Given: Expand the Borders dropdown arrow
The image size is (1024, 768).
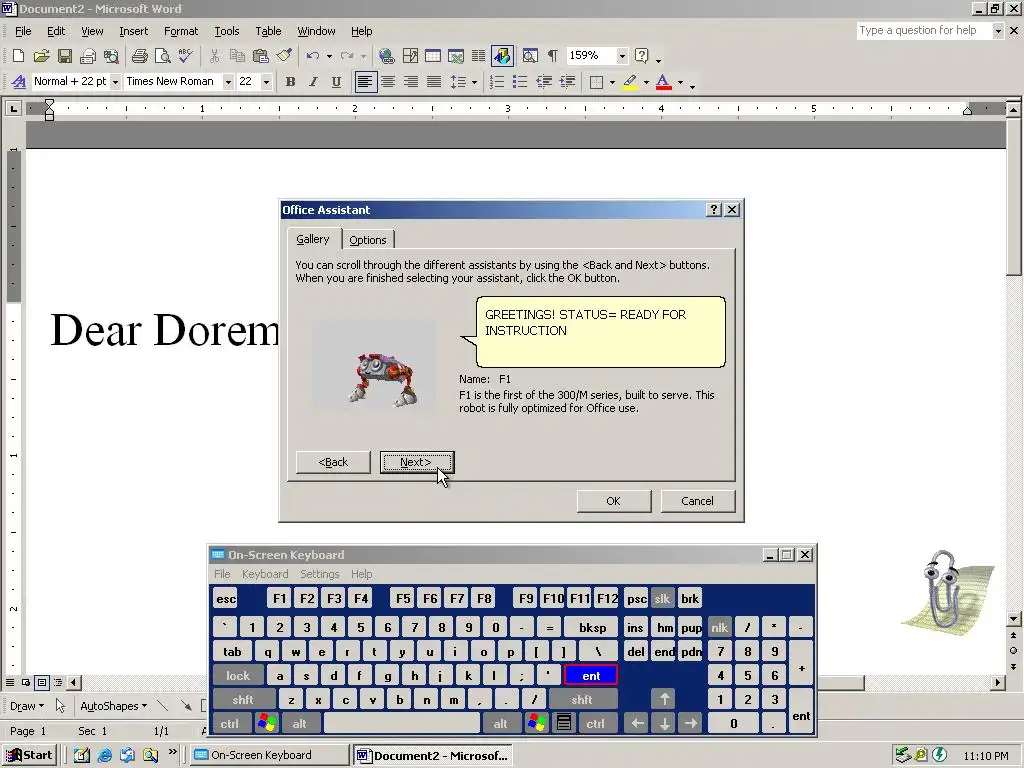Looking at the screenshot, I should pyautogui.click(x=612, y=82).
